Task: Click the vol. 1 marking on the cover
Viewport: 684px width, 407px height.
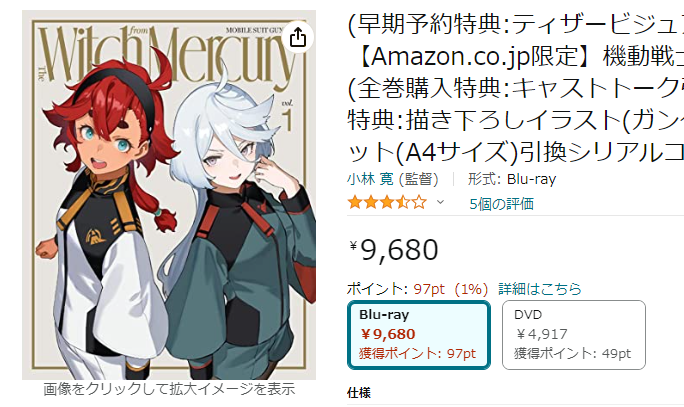Action: (x=287, y=116)
